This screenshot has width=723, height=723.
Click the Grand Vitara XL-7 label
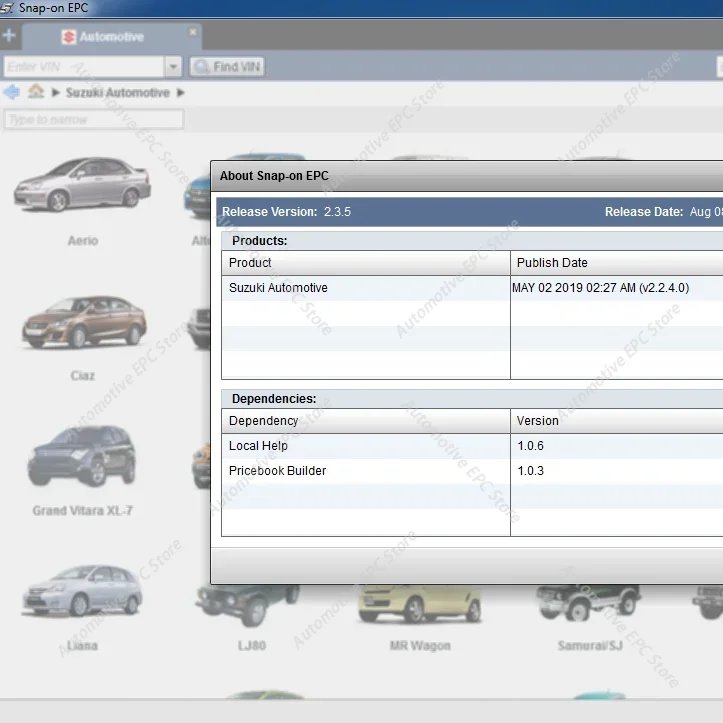83,511
